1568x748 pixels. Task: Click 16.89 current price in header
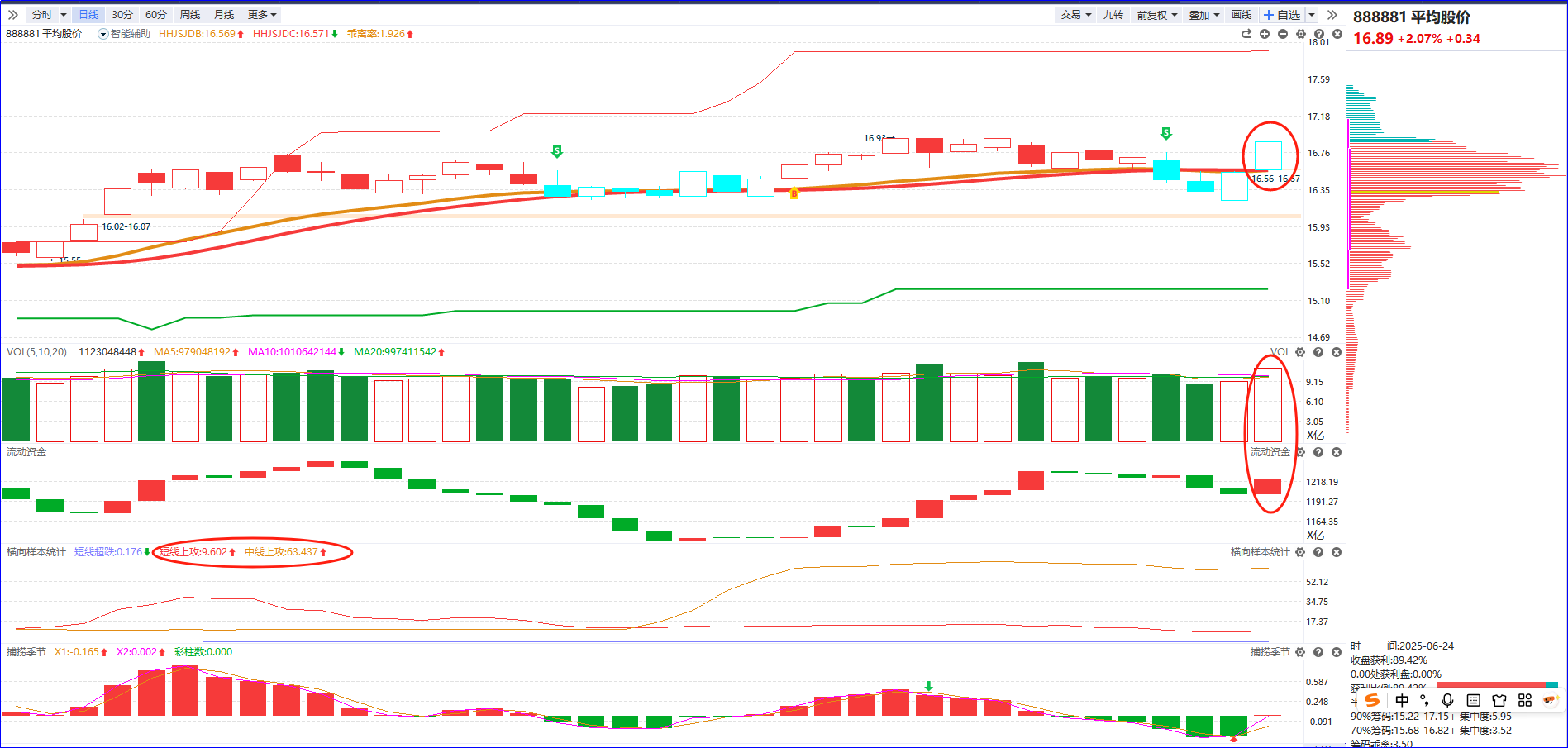point(1373,39)
